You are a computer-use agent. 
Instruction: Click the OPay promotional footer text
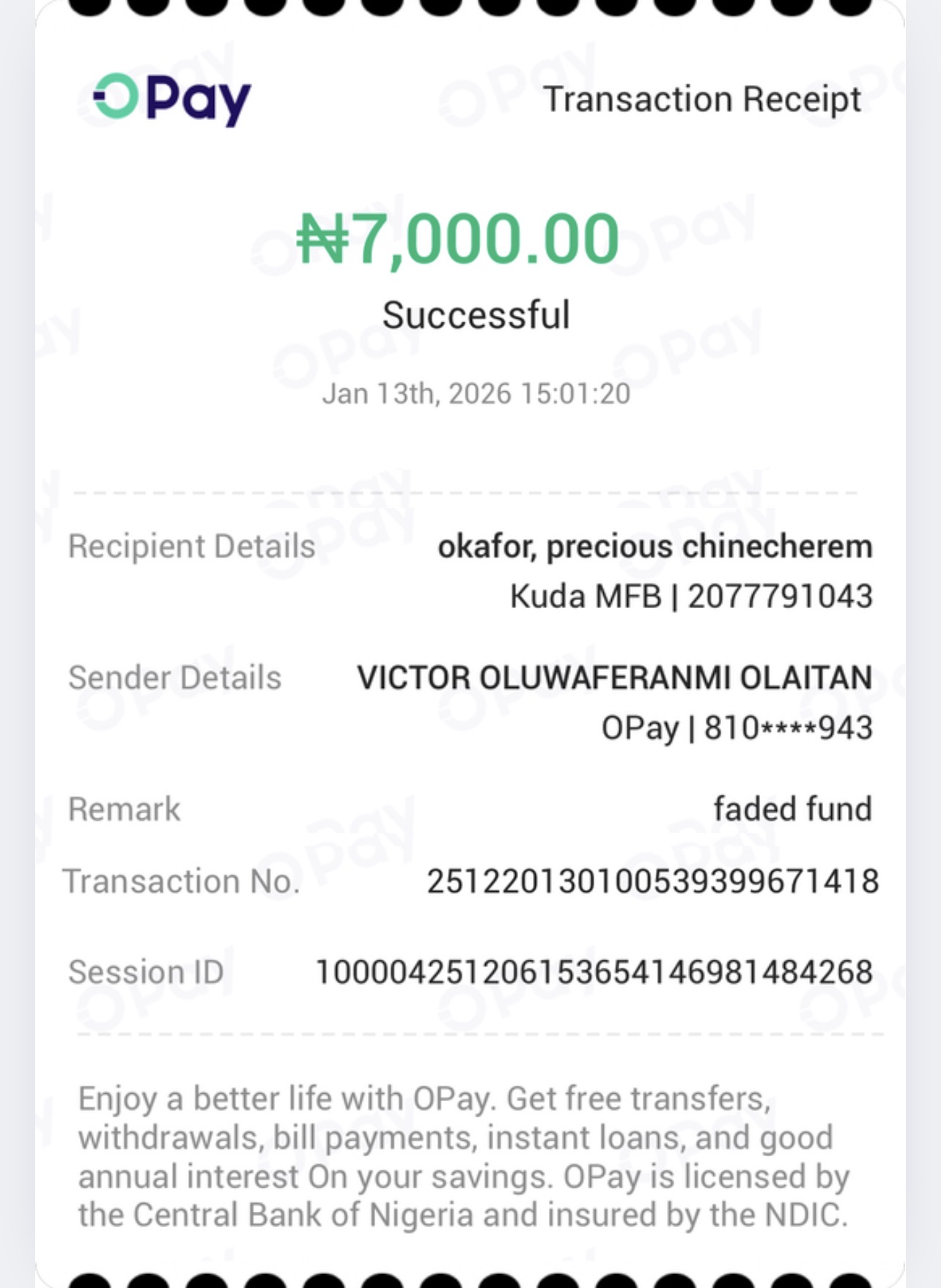coord(463,1156)
